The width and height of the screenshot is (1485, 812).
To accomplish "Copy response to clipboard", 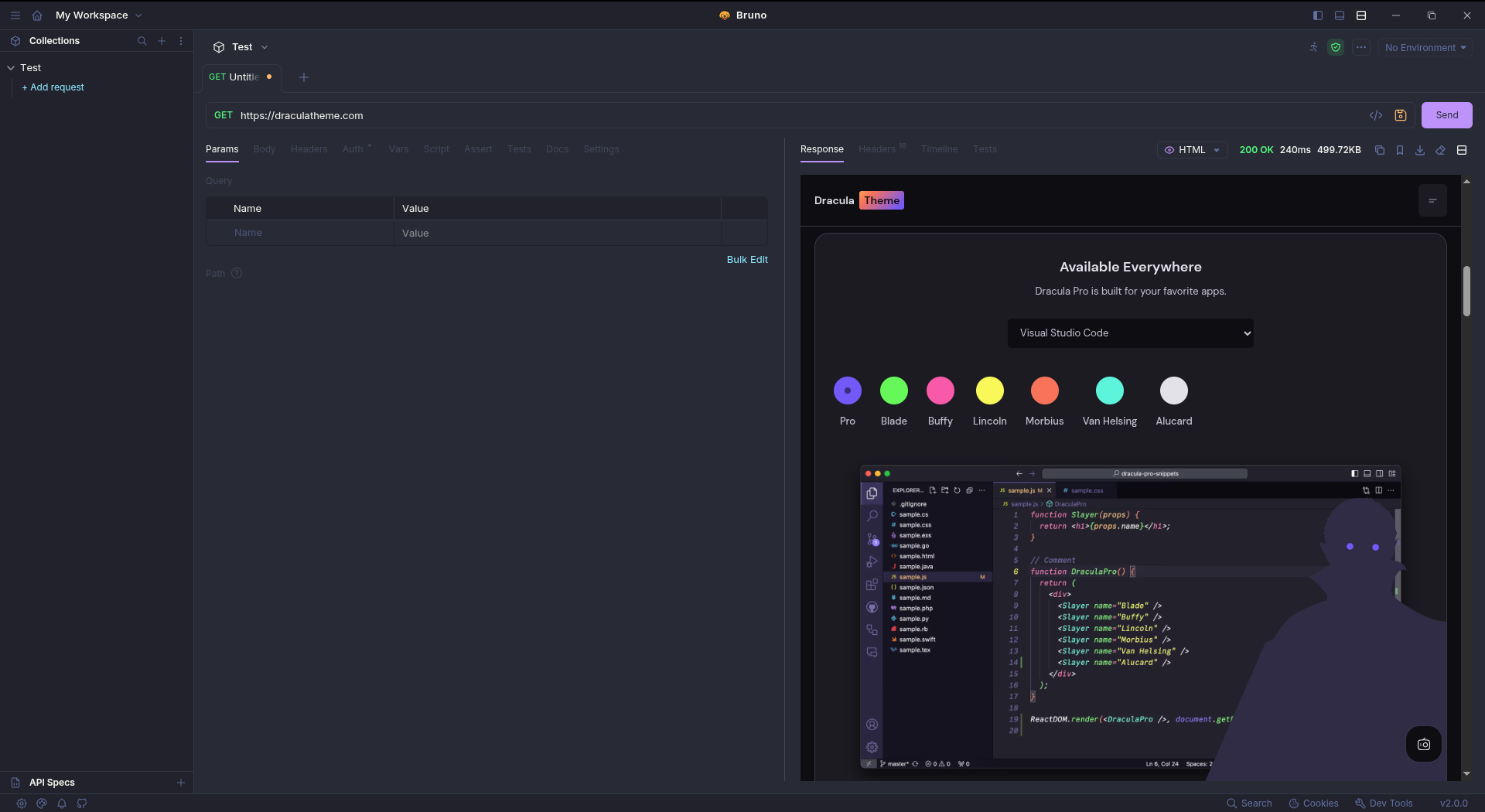I will pos(1380,150).
